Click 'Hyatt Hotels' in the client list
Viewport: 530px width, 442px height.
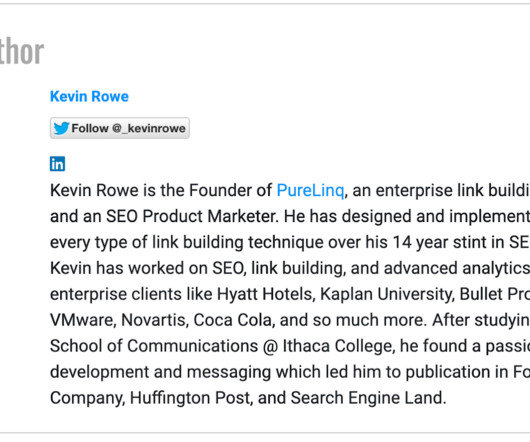[x=264, y=294]
